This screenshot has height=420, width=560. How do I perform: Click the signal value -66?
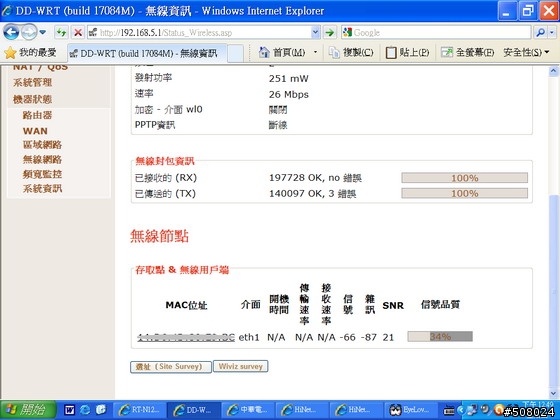click(348, 337)
